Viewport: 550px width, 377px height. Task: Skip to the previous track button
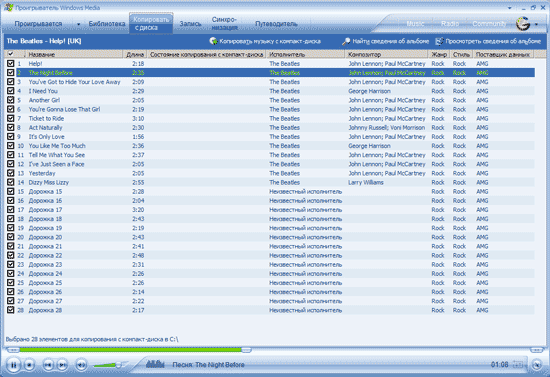pos(48,365)
